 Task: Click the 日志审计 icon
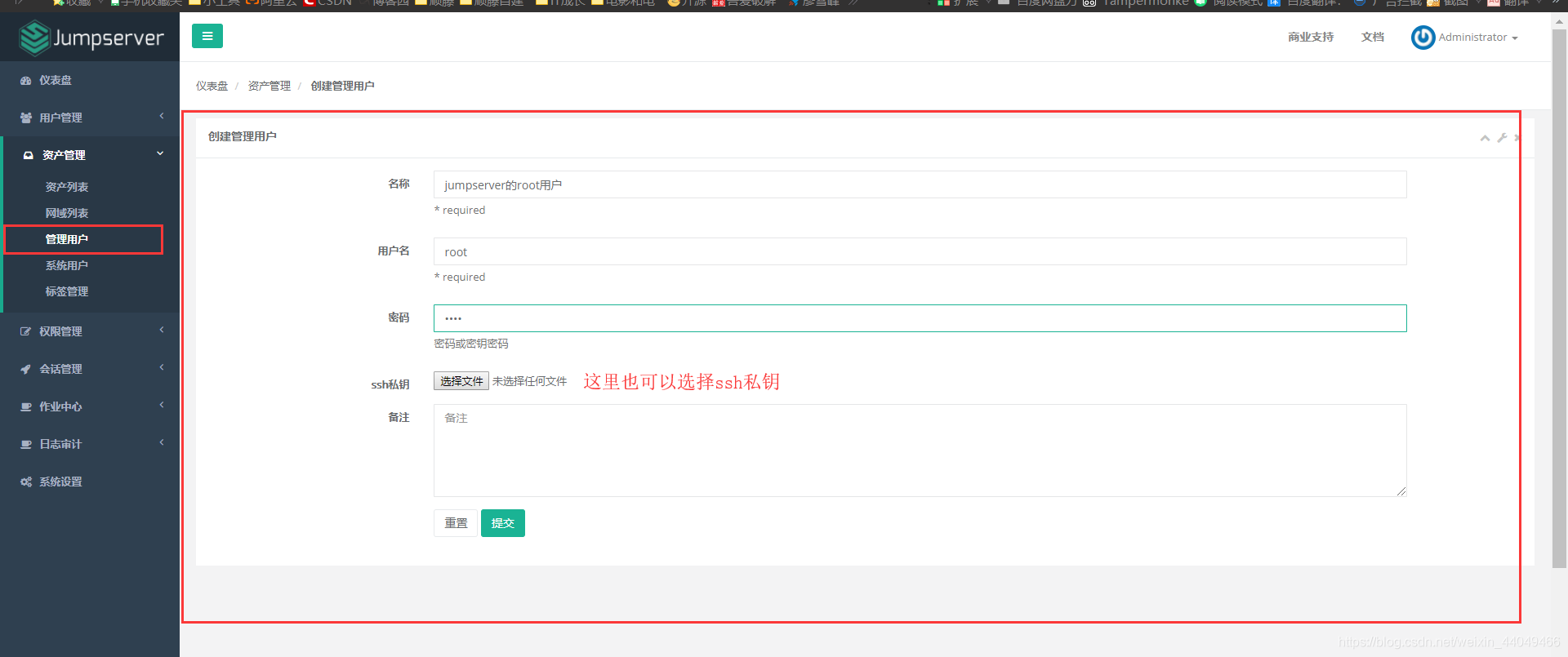pyautogui.click(x=26, y=444)
